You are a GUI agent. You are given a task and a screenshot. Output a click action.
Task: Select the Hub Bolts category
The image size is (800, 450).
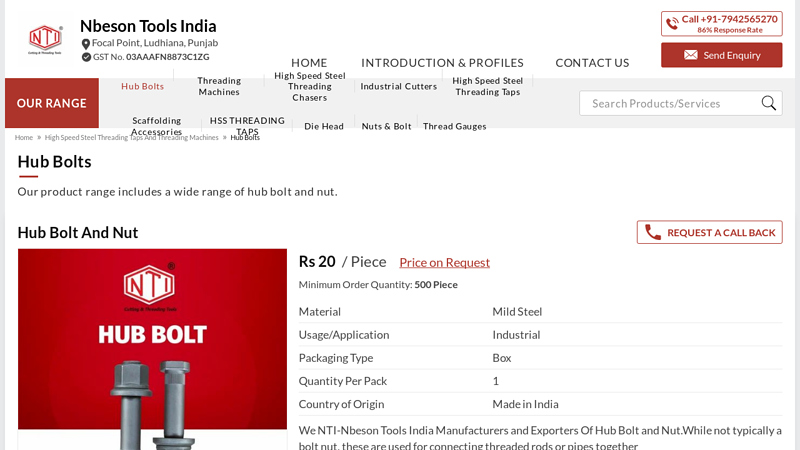142,86
